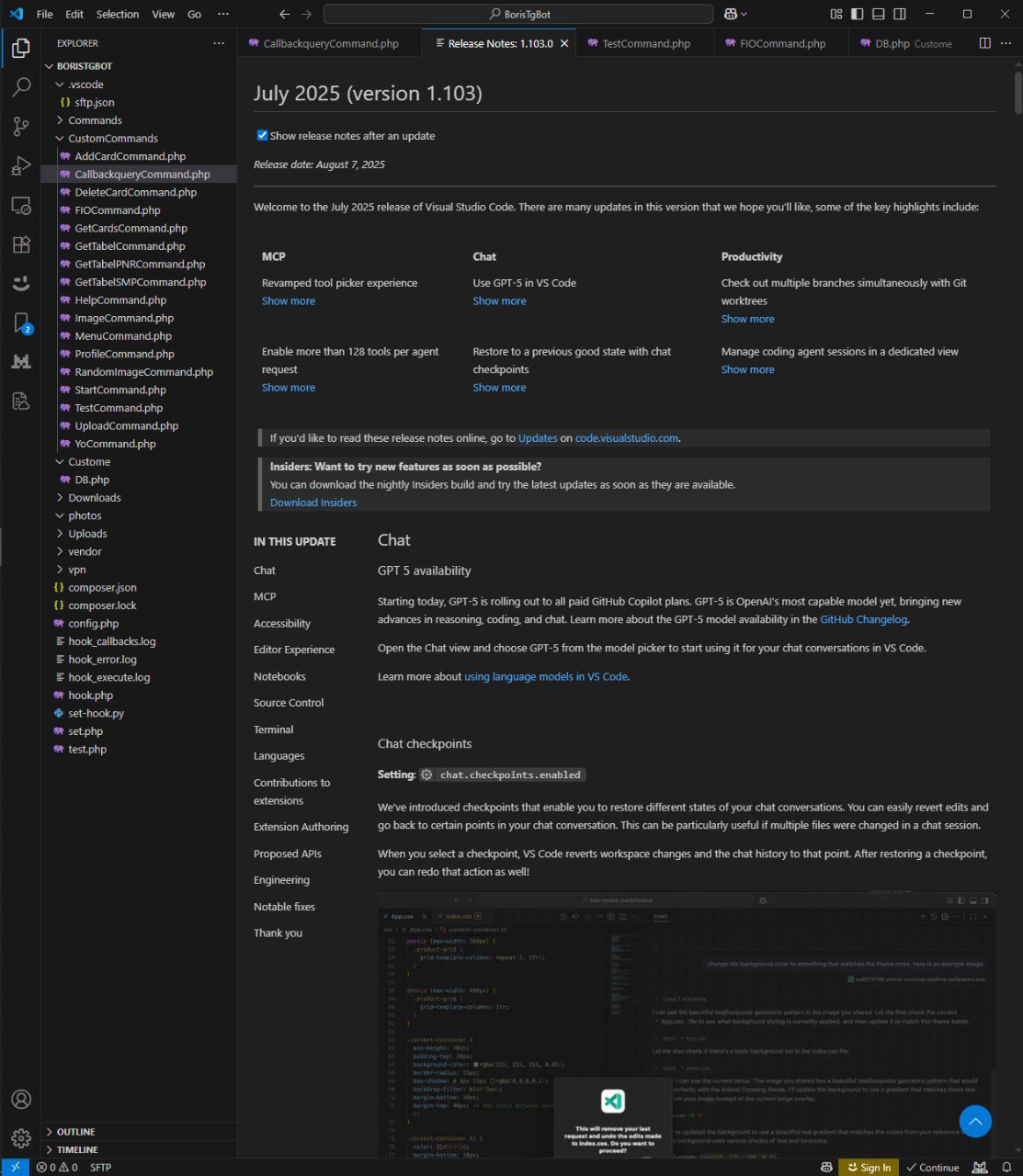The image size is (1023, 1176).
Task: Open the Extensions view
Action: pos(20,245)
